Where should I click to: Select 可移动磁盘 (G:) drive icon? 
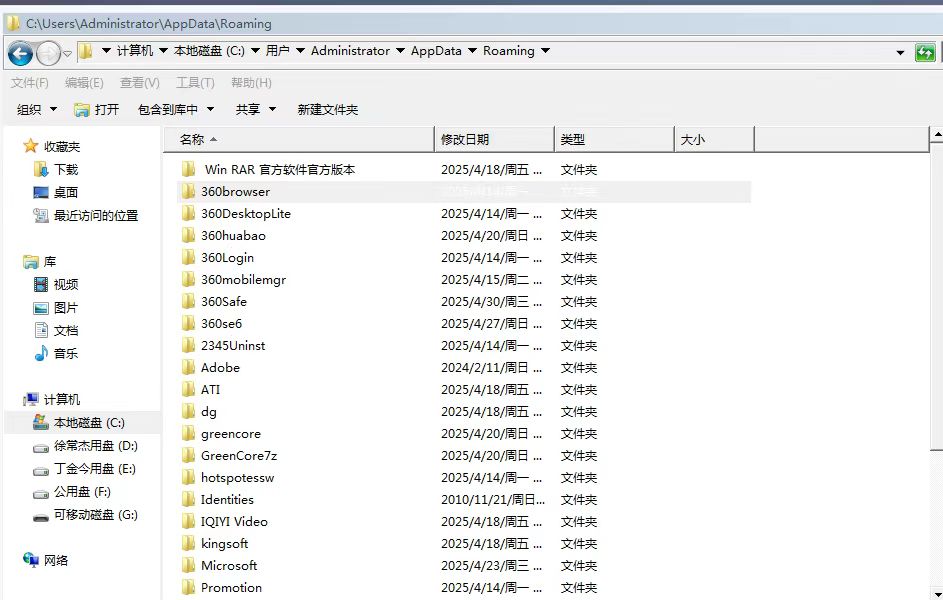coord(40,516)
